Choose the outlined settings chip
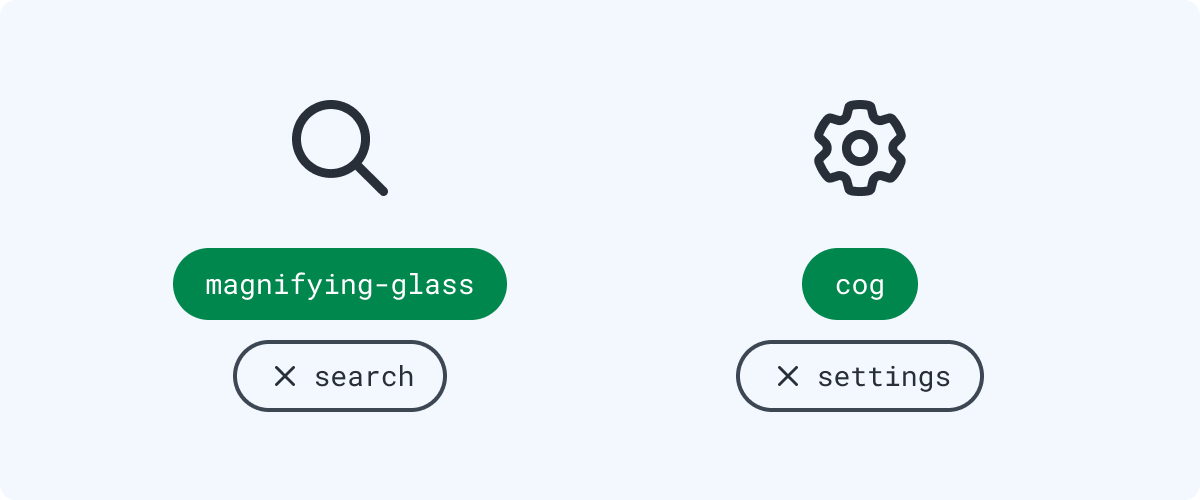 click(860, 376)
